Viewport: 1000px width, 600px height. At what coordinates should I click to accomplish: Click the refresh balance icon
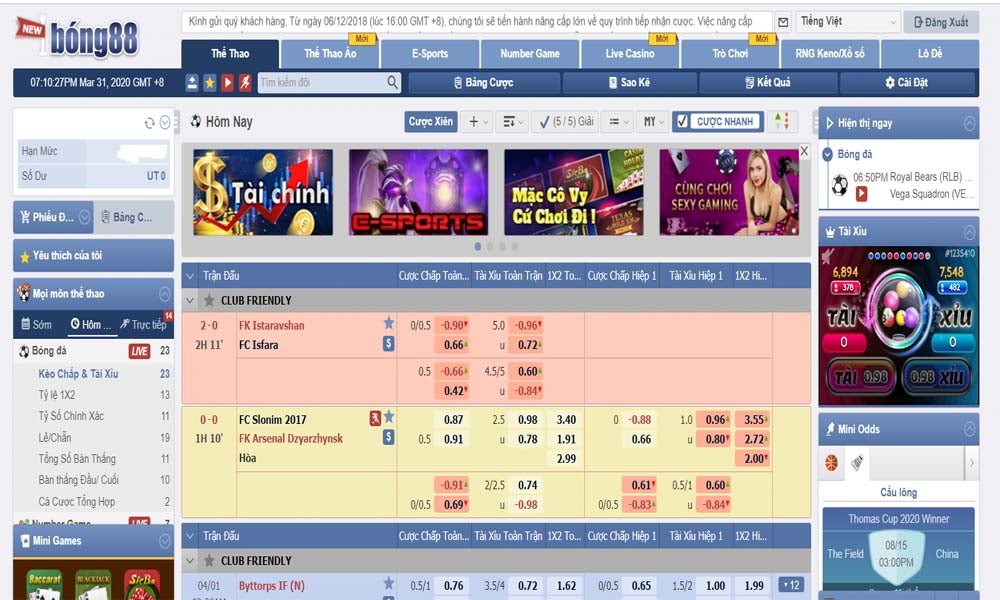point(150,123)
